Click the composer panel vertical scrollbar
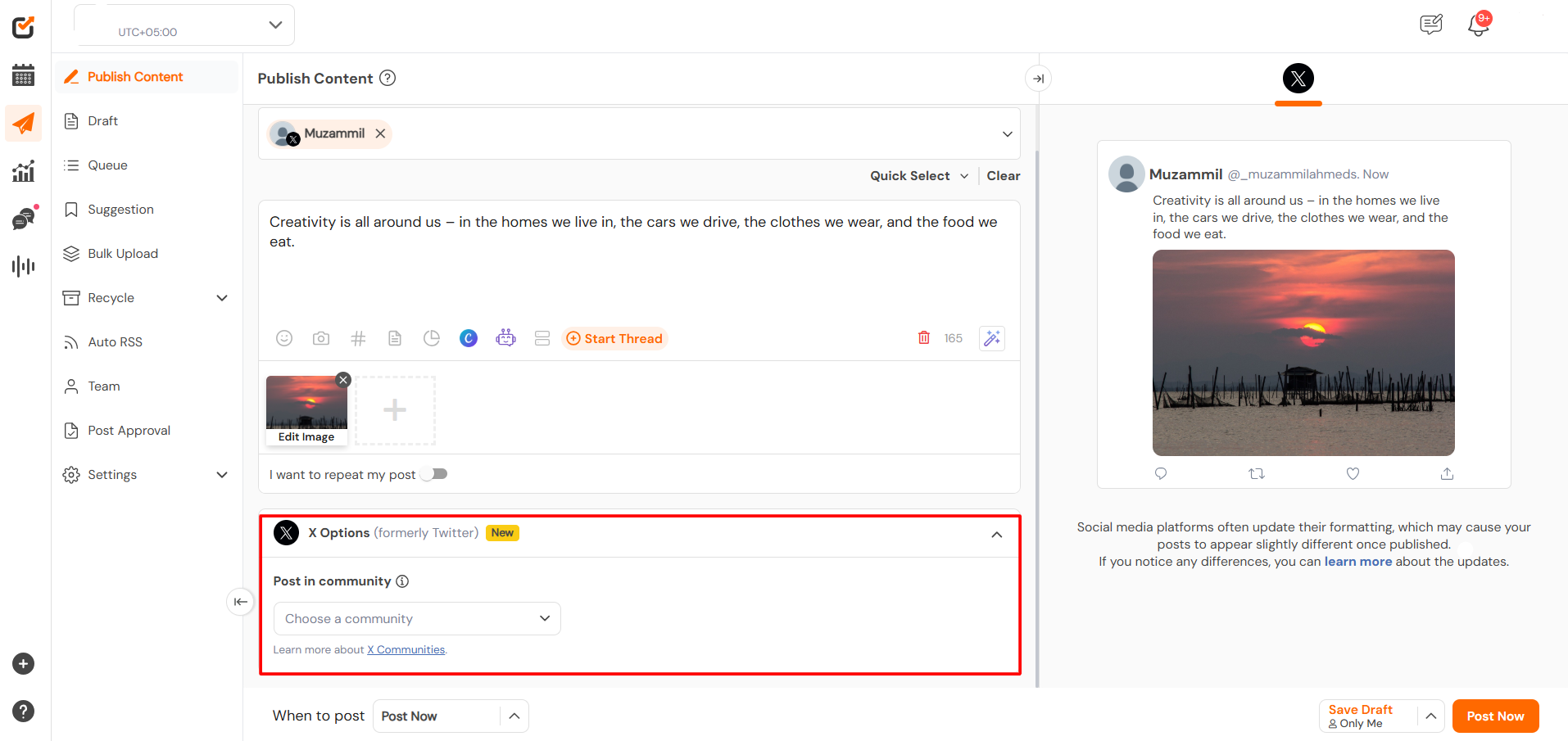 pos(1037,418)
